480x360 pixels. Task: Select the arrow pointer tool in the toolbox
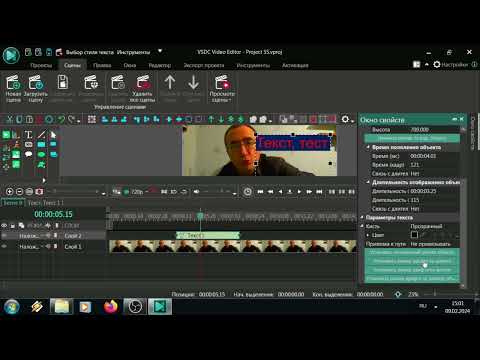tap(53, 135)
